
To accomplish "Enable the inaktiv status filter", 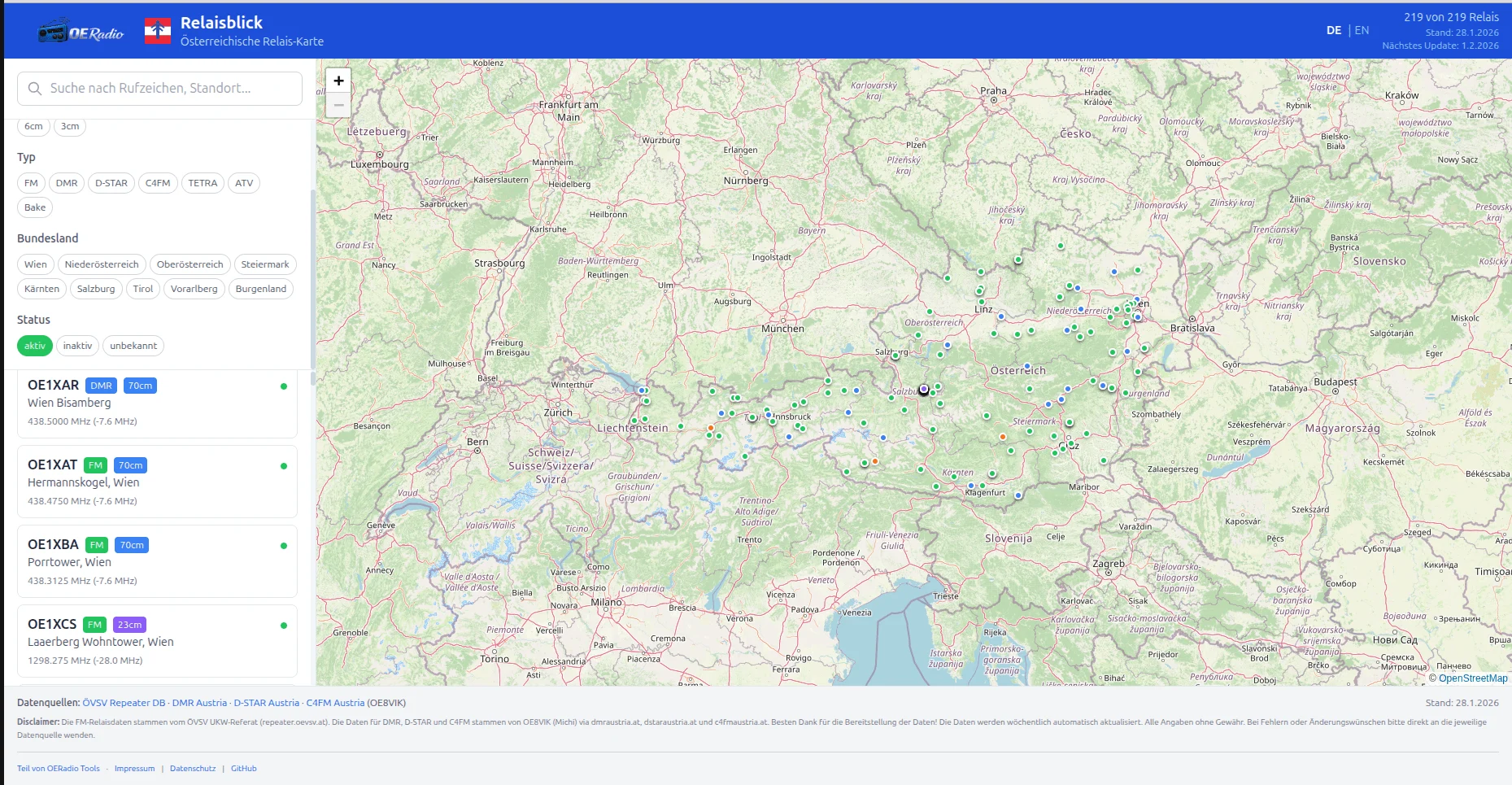I will pyautogui.click(x=77, y=345).
